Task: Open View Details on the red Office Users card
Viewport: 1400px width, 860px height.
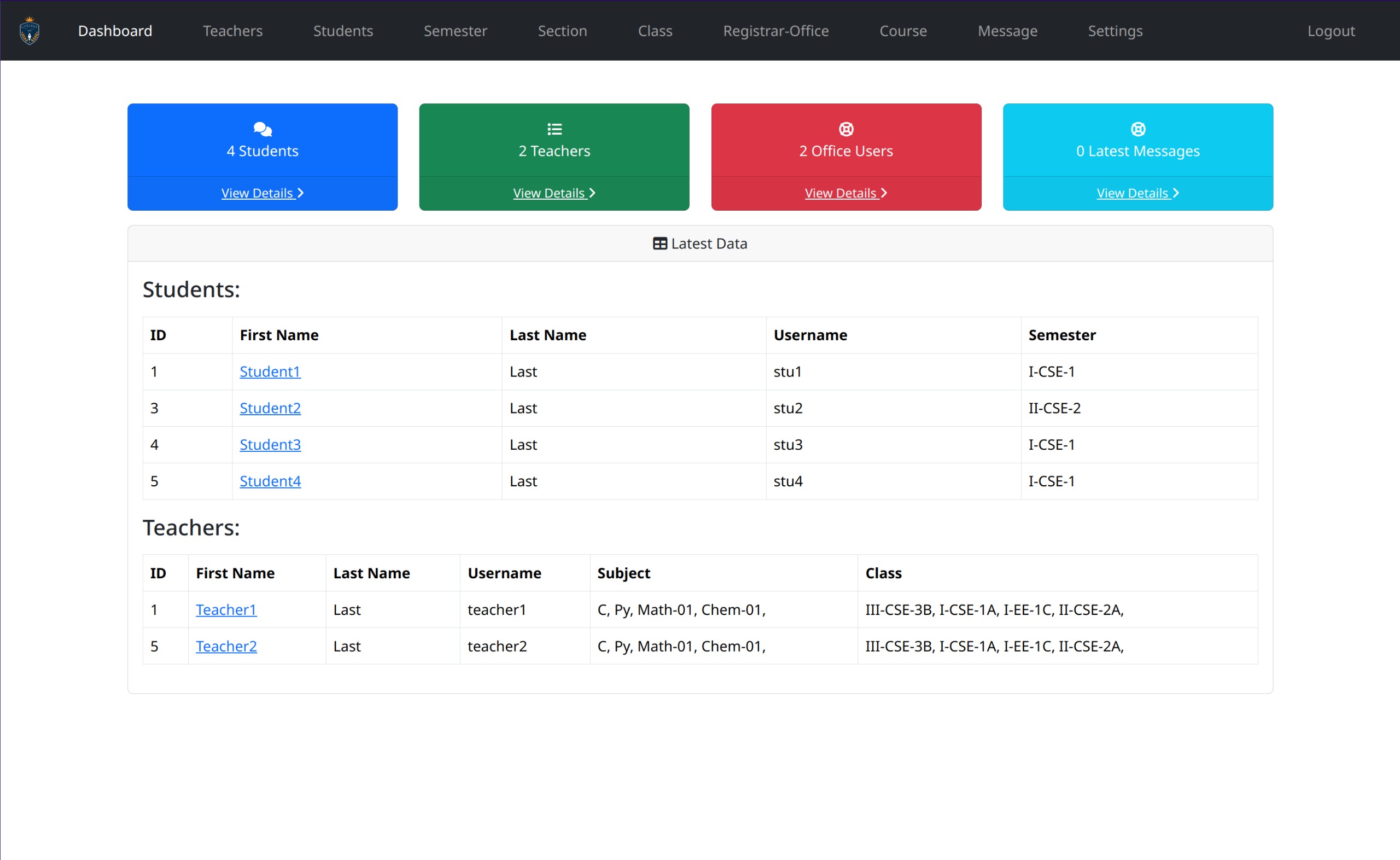Action: coord(845,193)
